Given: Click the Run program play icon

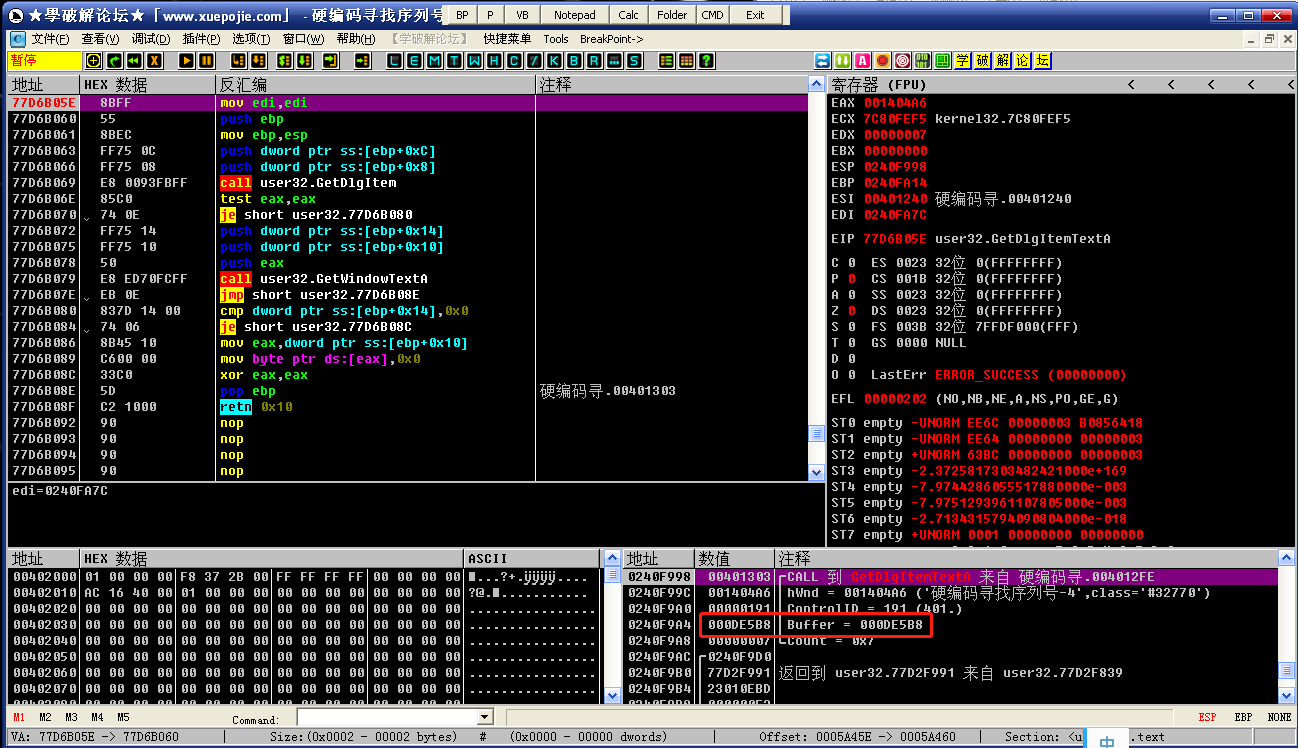Looking at the screenshot, I should click(187, 61).
